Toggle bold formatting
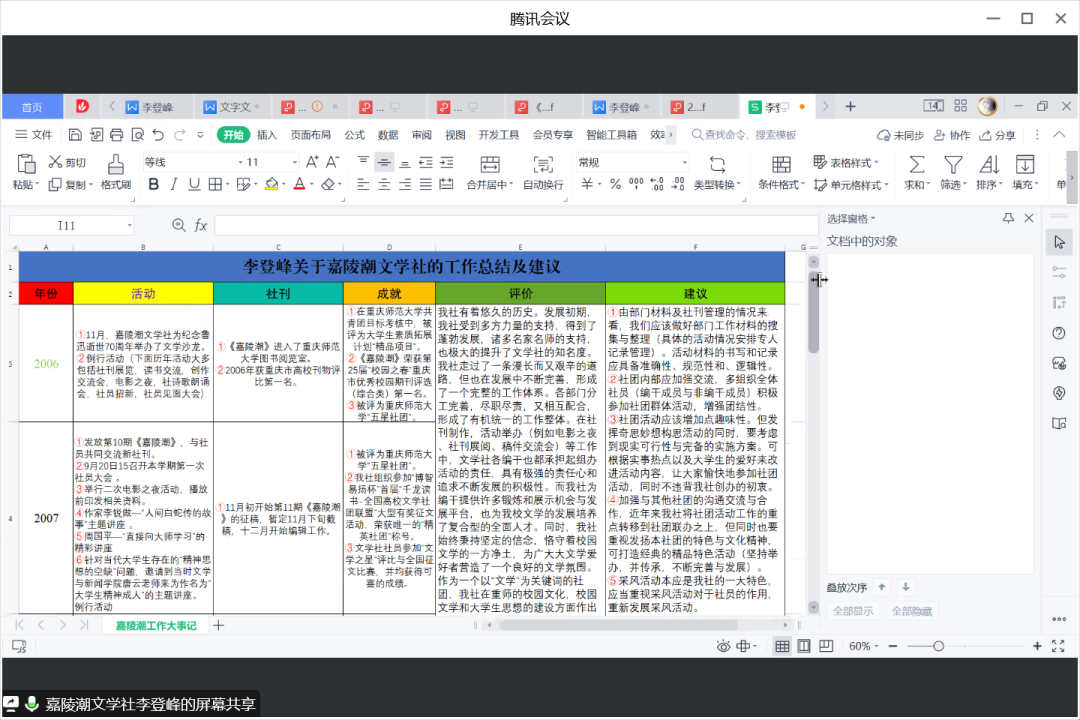This screenshot has height=720, width=1080. (154, 184)
